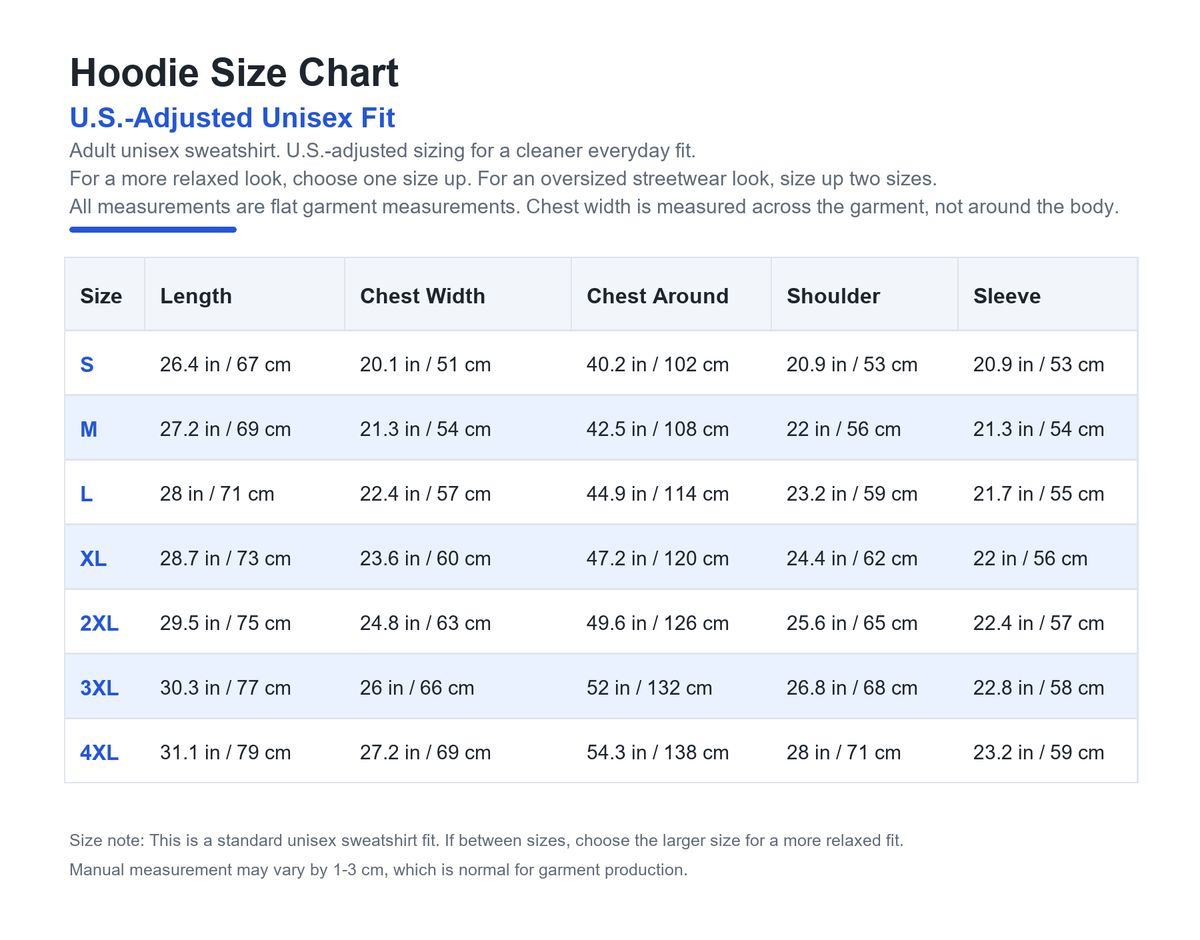
Task: Select the 3XL chest width 26 in cell
Action: (417, 688)
